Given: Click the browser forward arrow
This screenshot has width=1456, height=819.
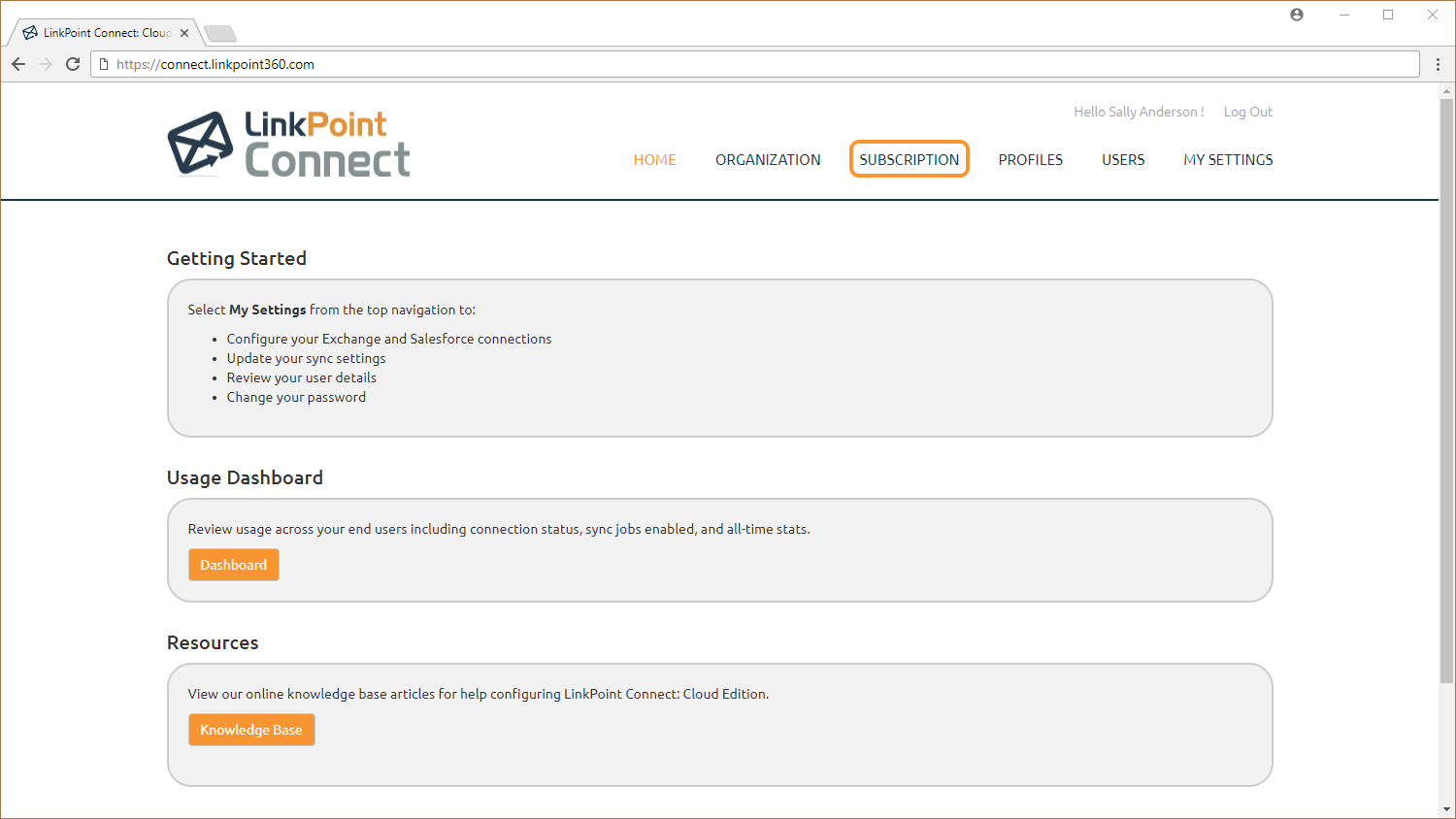Looking at the screenshot, I should click(46, 64).
